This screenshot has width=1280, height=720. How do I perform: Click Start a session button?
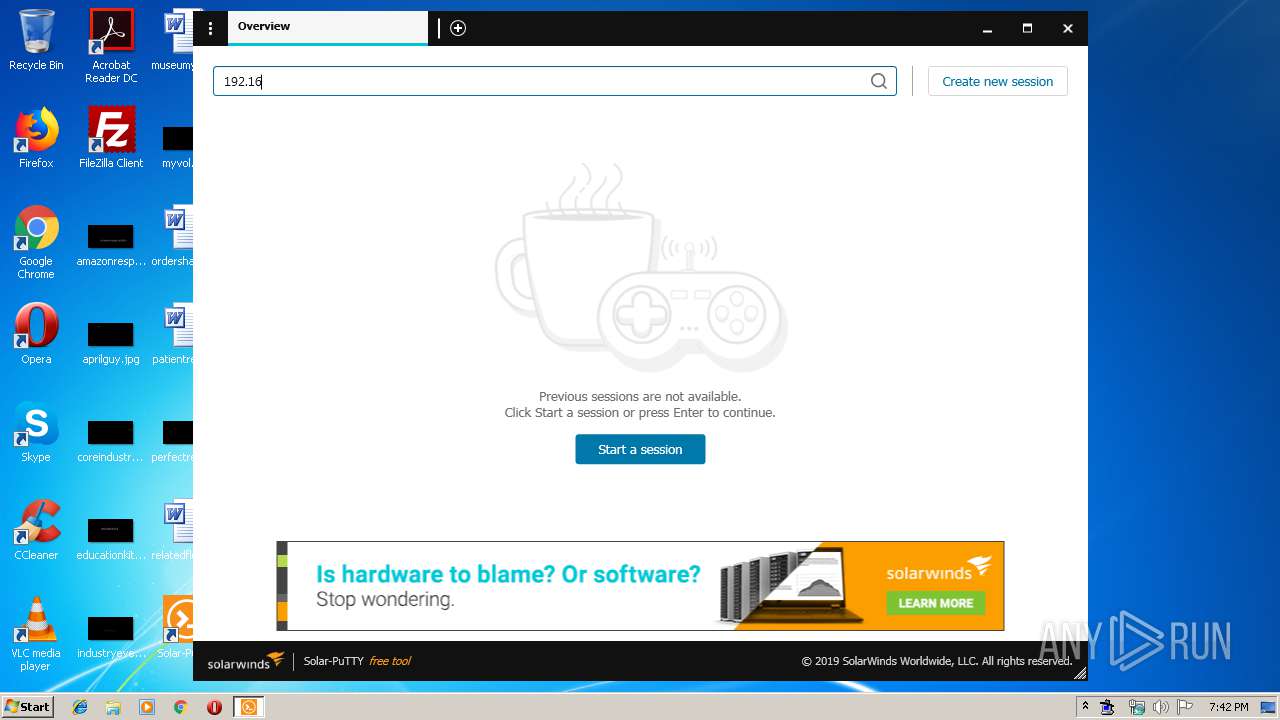[x=640, y=449]
